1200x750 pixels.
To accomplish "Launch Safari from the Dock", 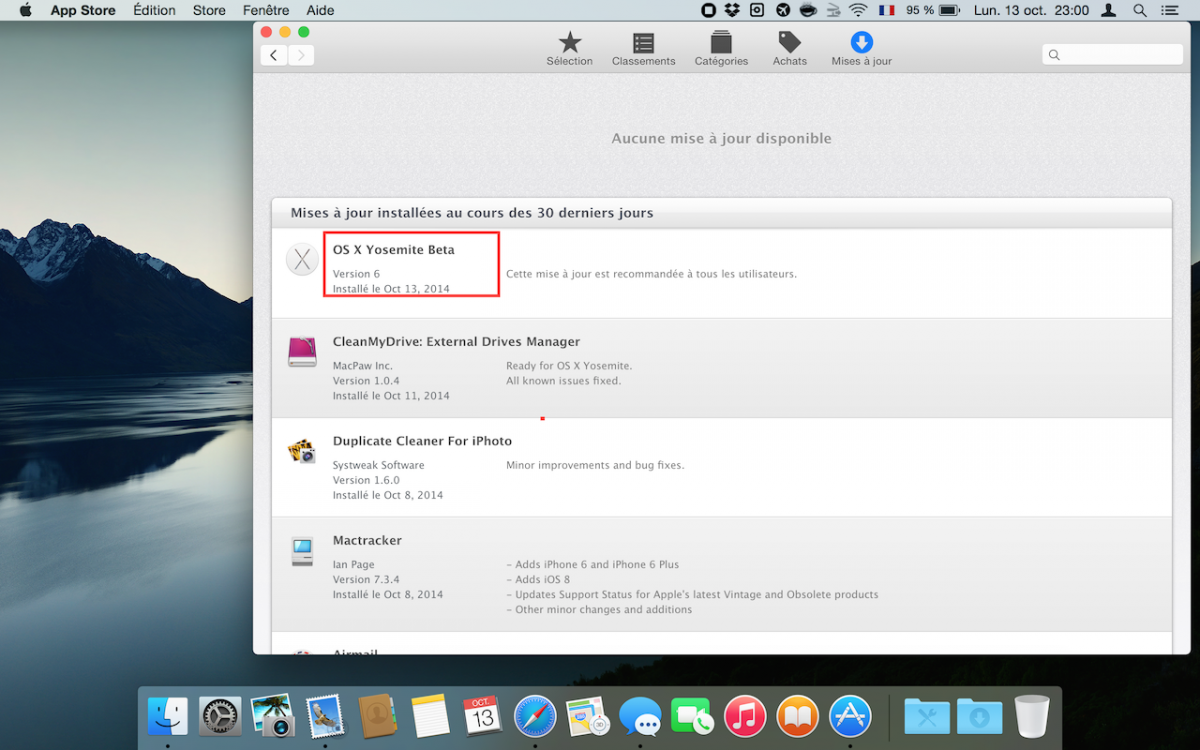I will click(x=535, y=716).
